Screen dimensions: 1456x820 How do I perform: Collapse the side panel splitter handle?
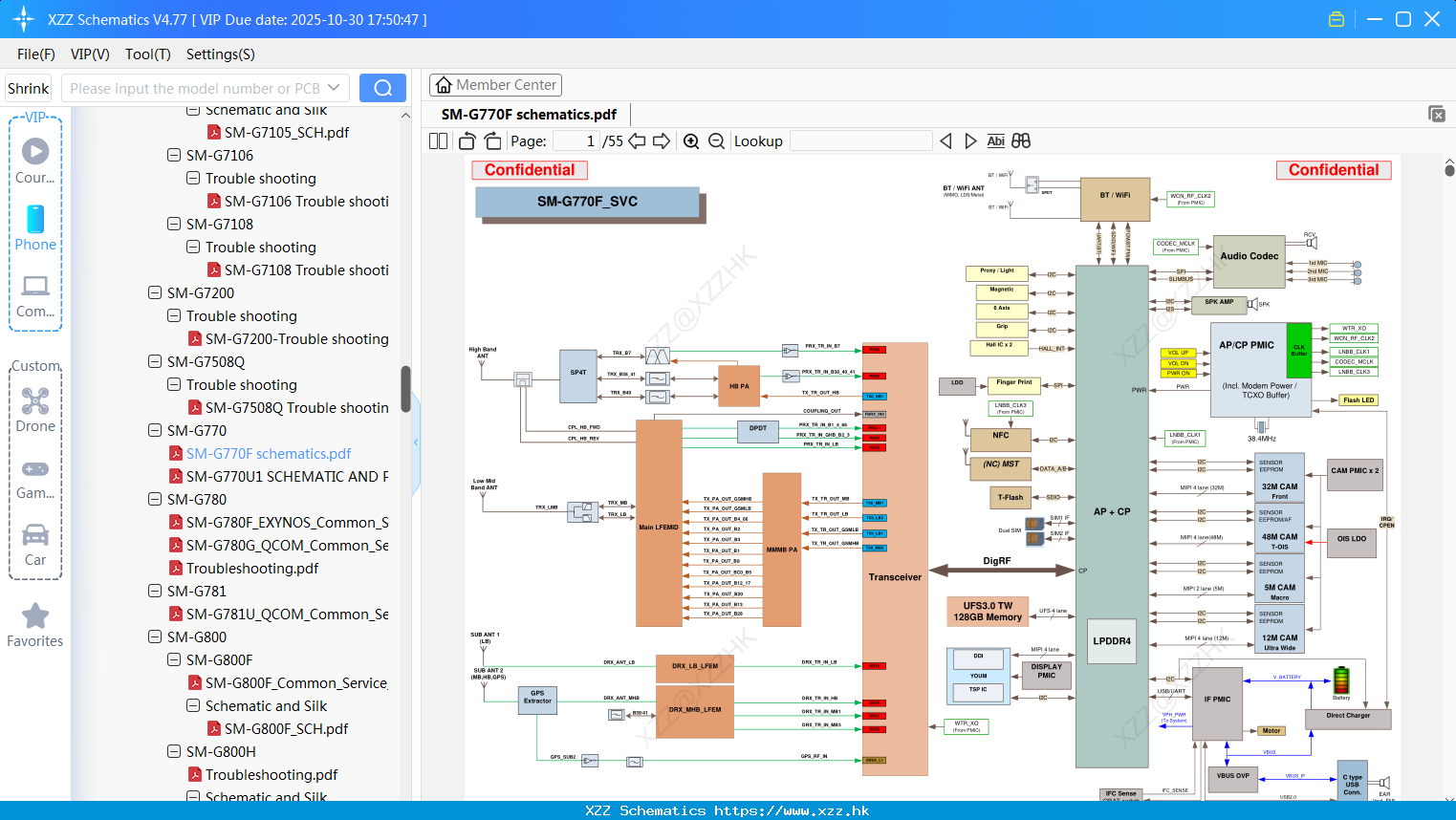(416, 442)
